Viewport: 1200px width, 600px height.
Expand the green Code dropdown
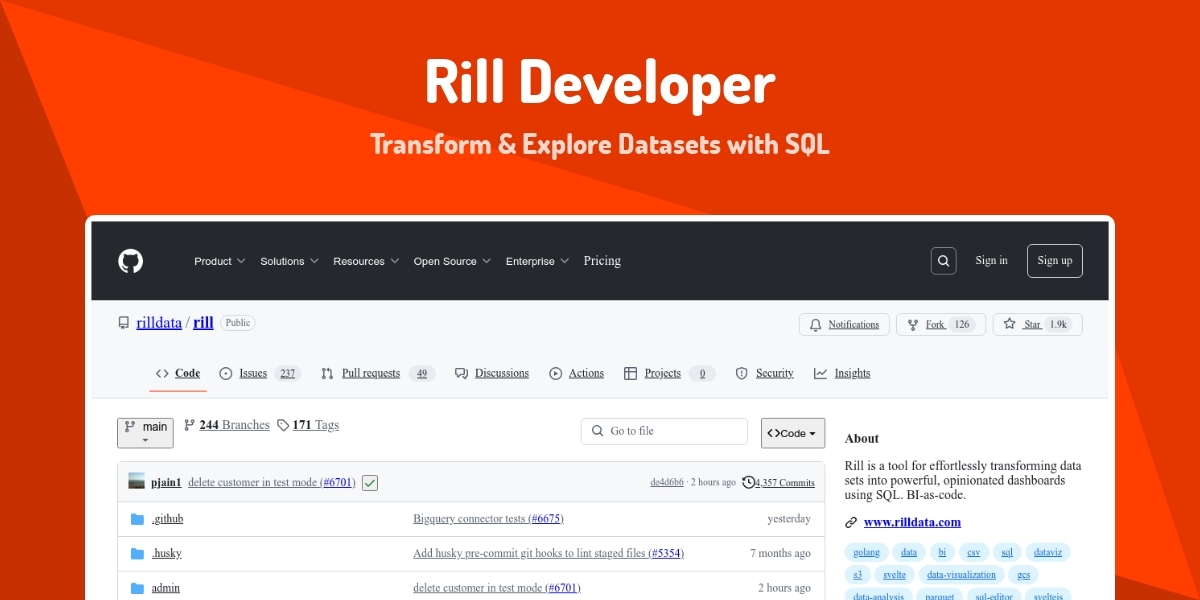[792, 432]
